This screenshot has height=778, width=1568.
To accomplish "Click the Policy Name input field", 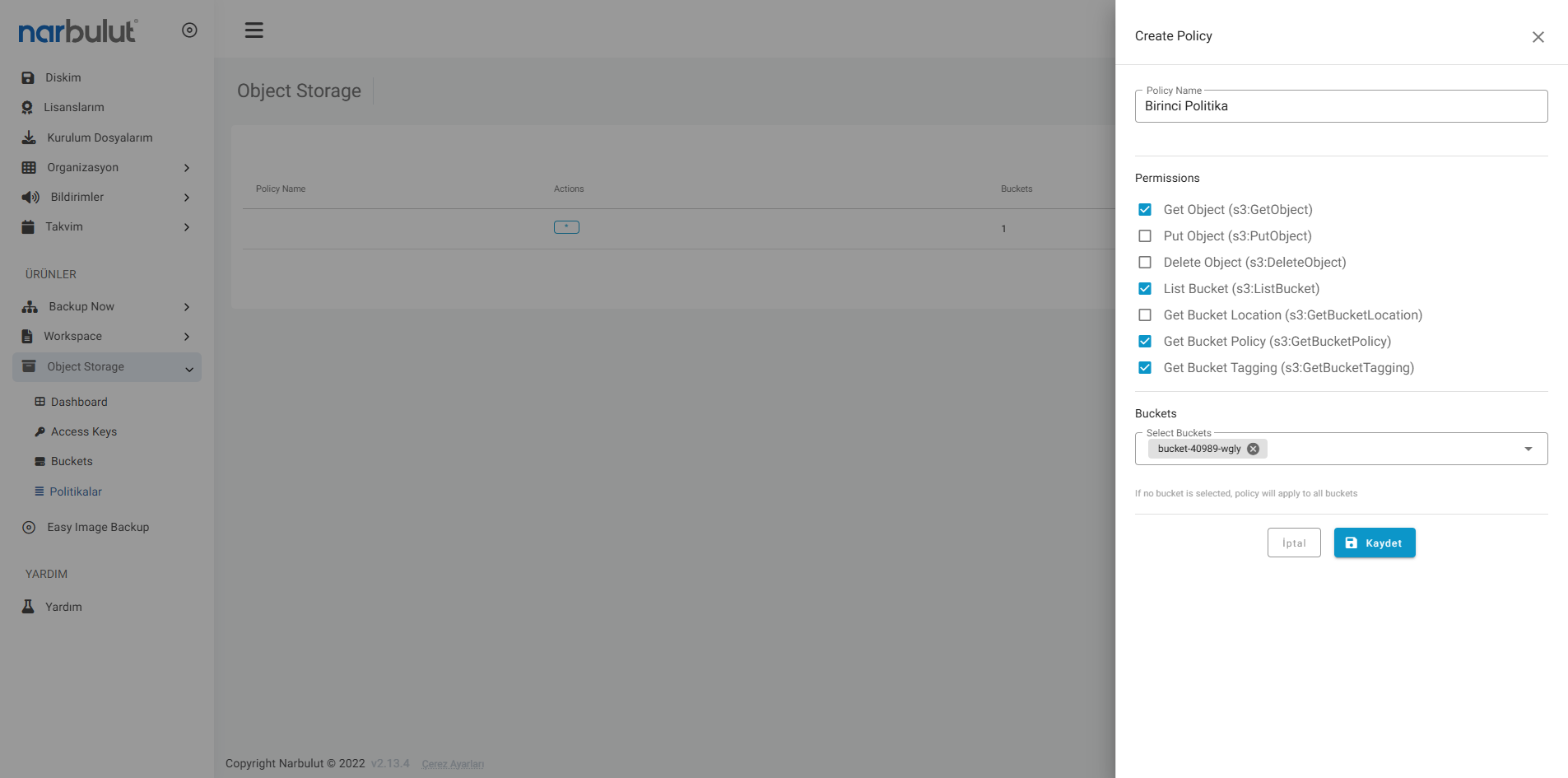I will [x=1340, y=106].
